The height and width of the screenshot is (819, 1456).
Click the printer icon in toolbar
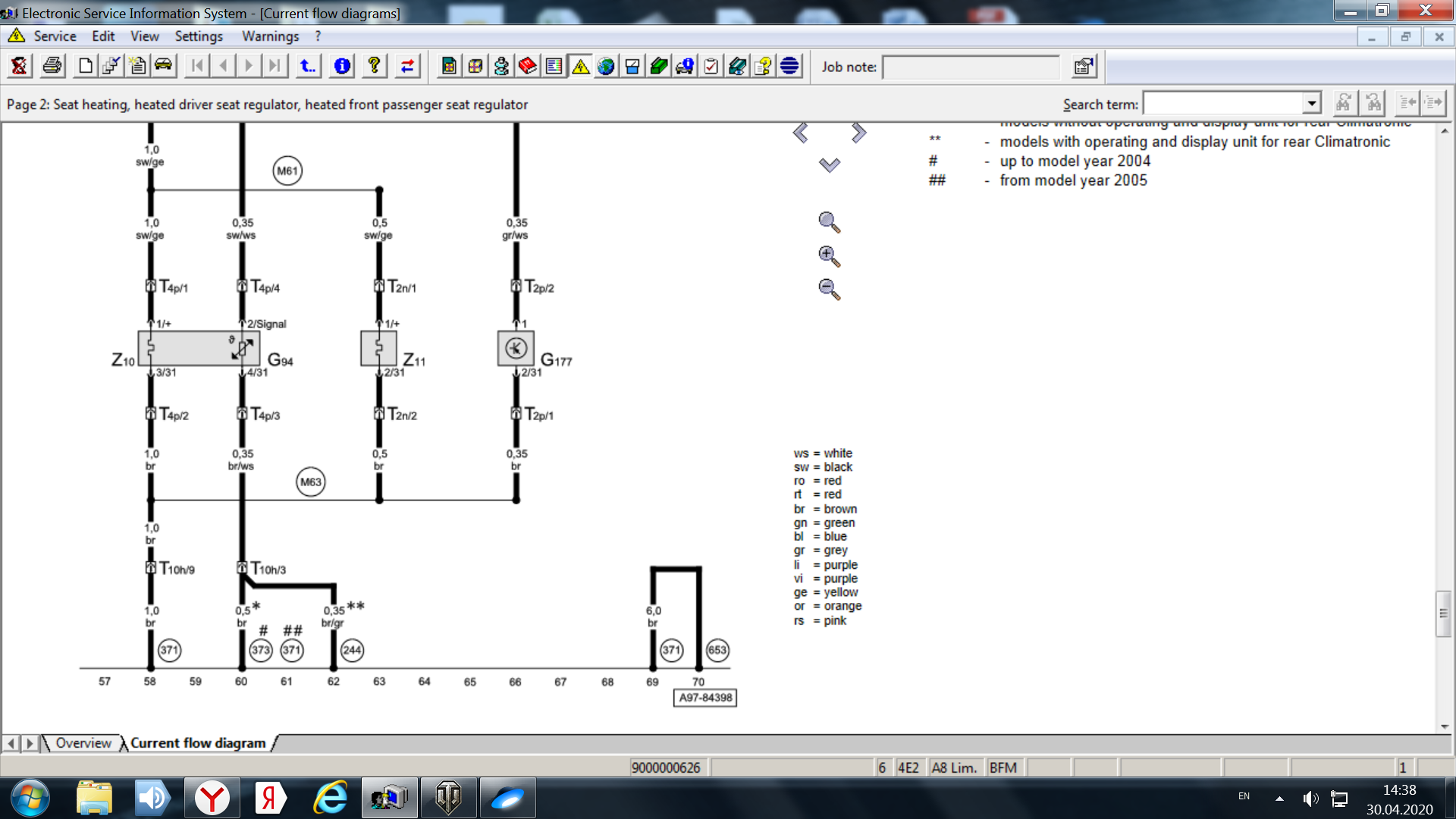point(52,66)
